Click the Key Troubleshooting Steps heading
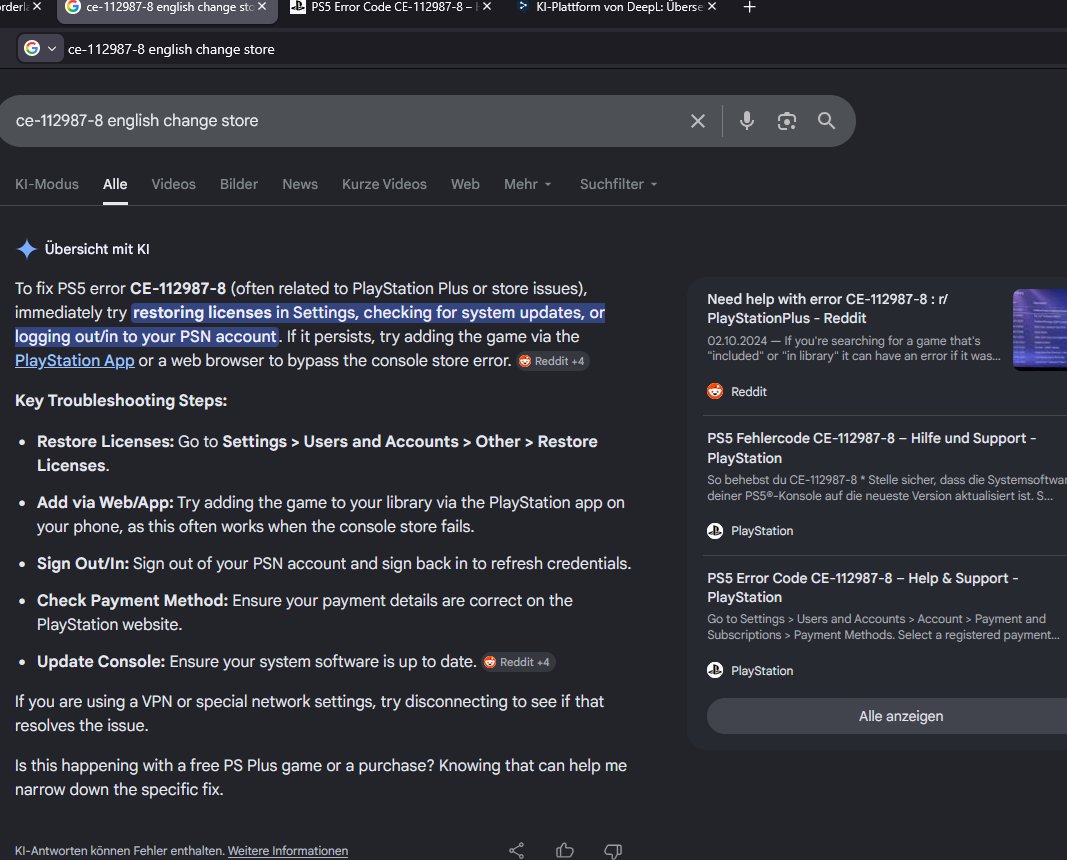Screen dimensions: 1067x860 121,401
